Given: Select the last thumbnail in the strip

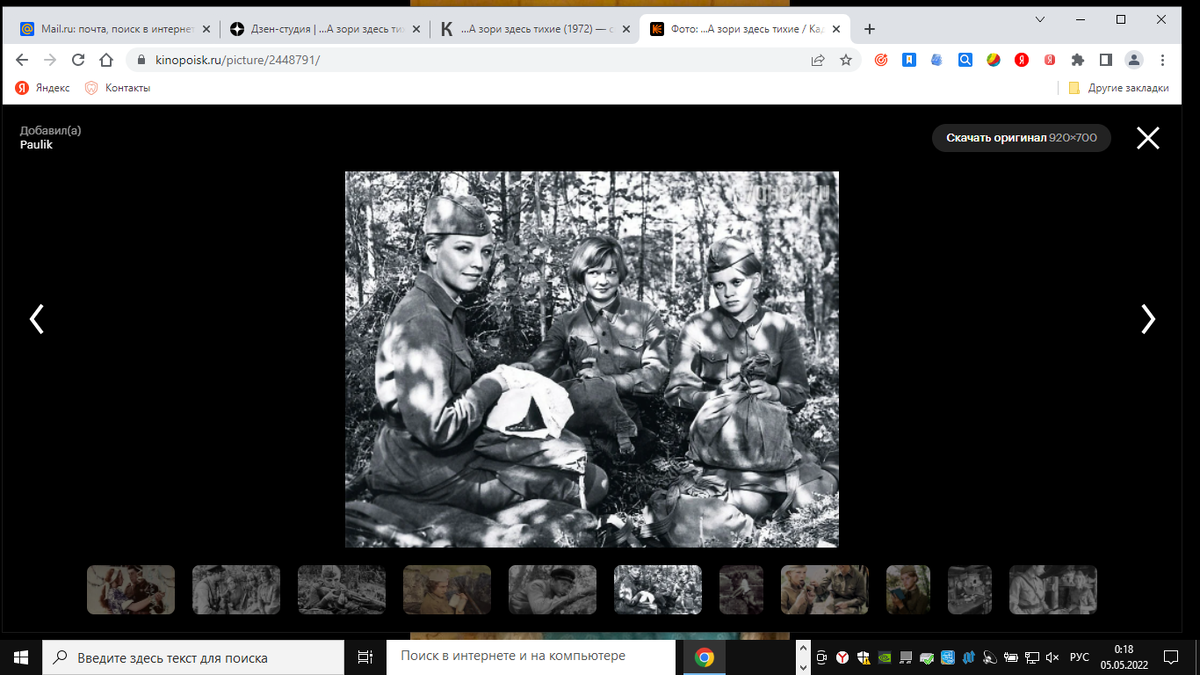Looking at the screenshot, I should (x=1053, y=589).
